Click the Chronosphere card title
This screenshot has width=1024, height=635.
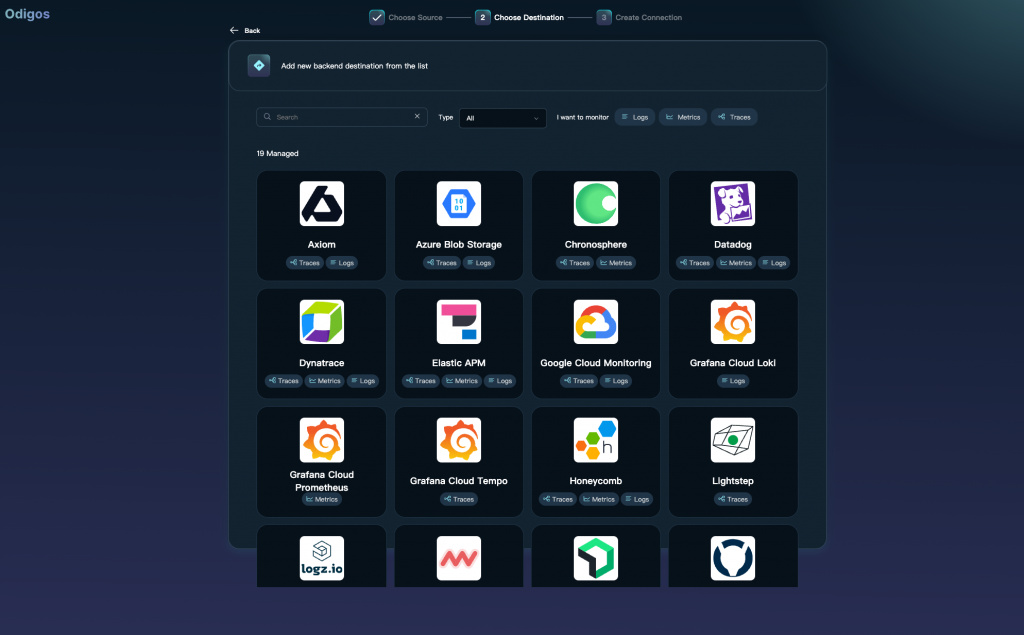coord(596,244)
